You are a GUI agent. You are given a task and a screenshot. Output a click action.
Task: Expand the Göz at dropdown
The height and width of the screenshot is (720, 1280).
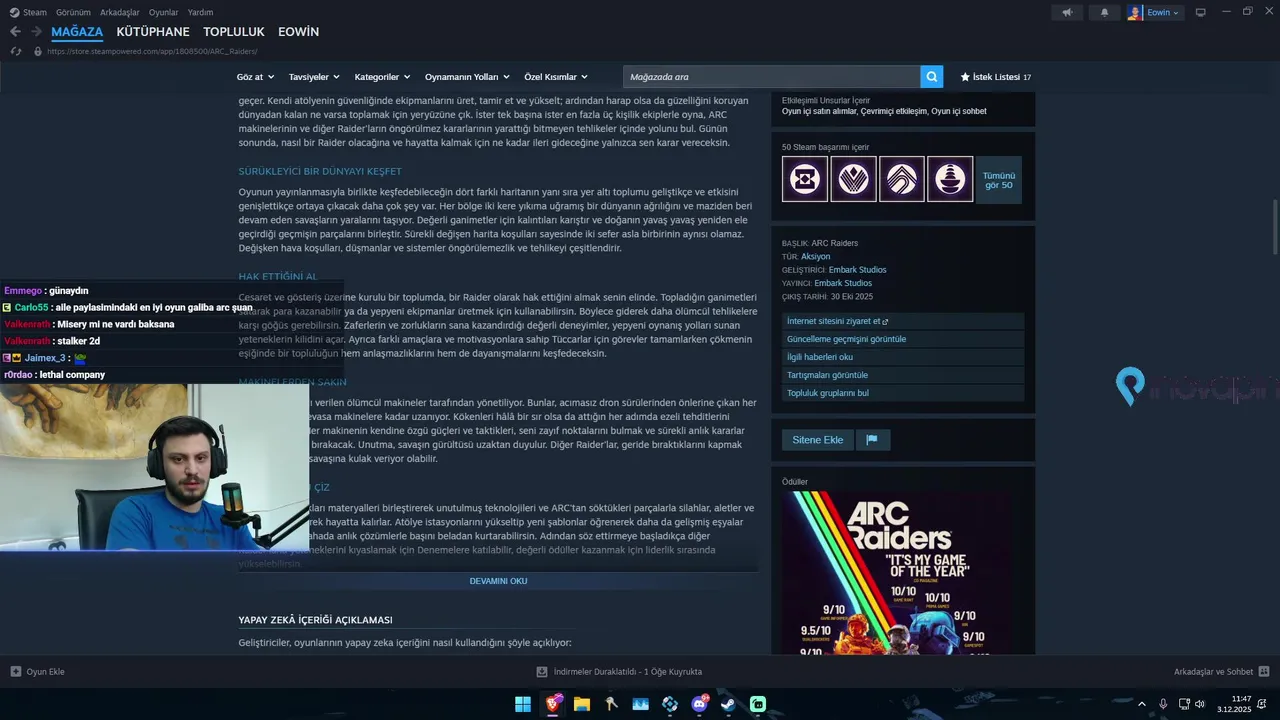coord(255,77)
